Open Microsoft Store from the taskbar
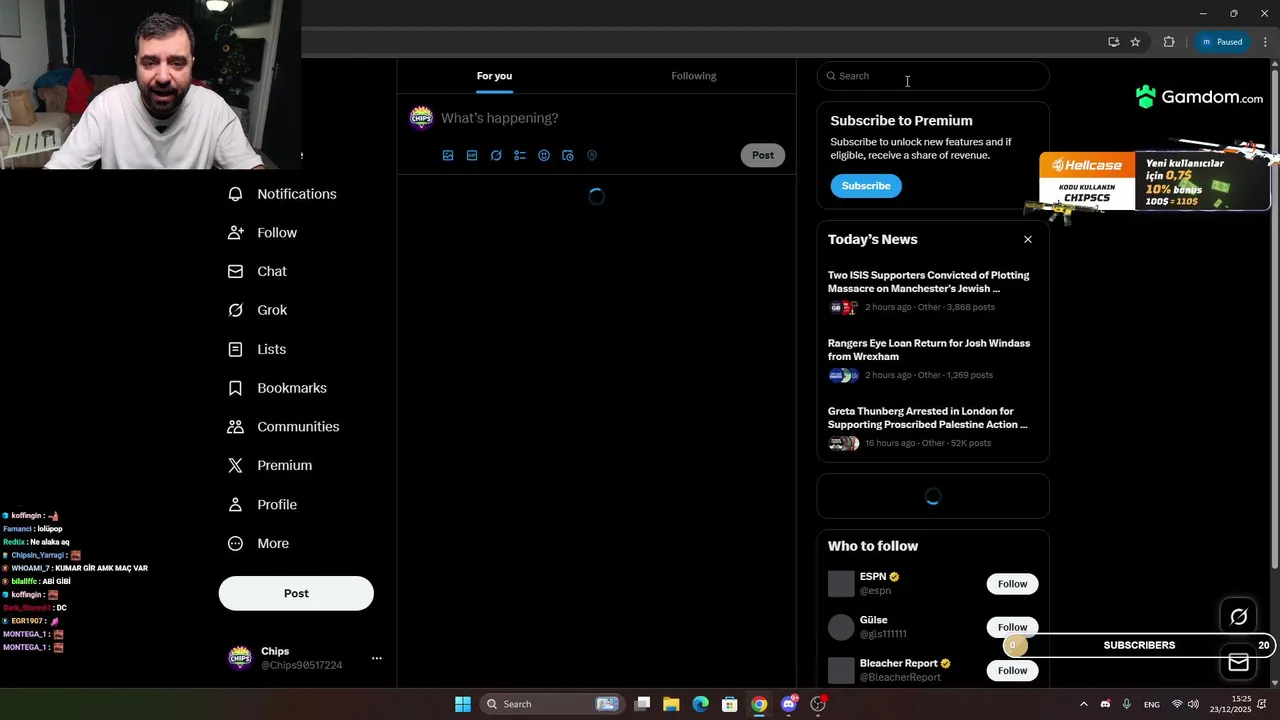1280x720 pixels. (730, 704)
